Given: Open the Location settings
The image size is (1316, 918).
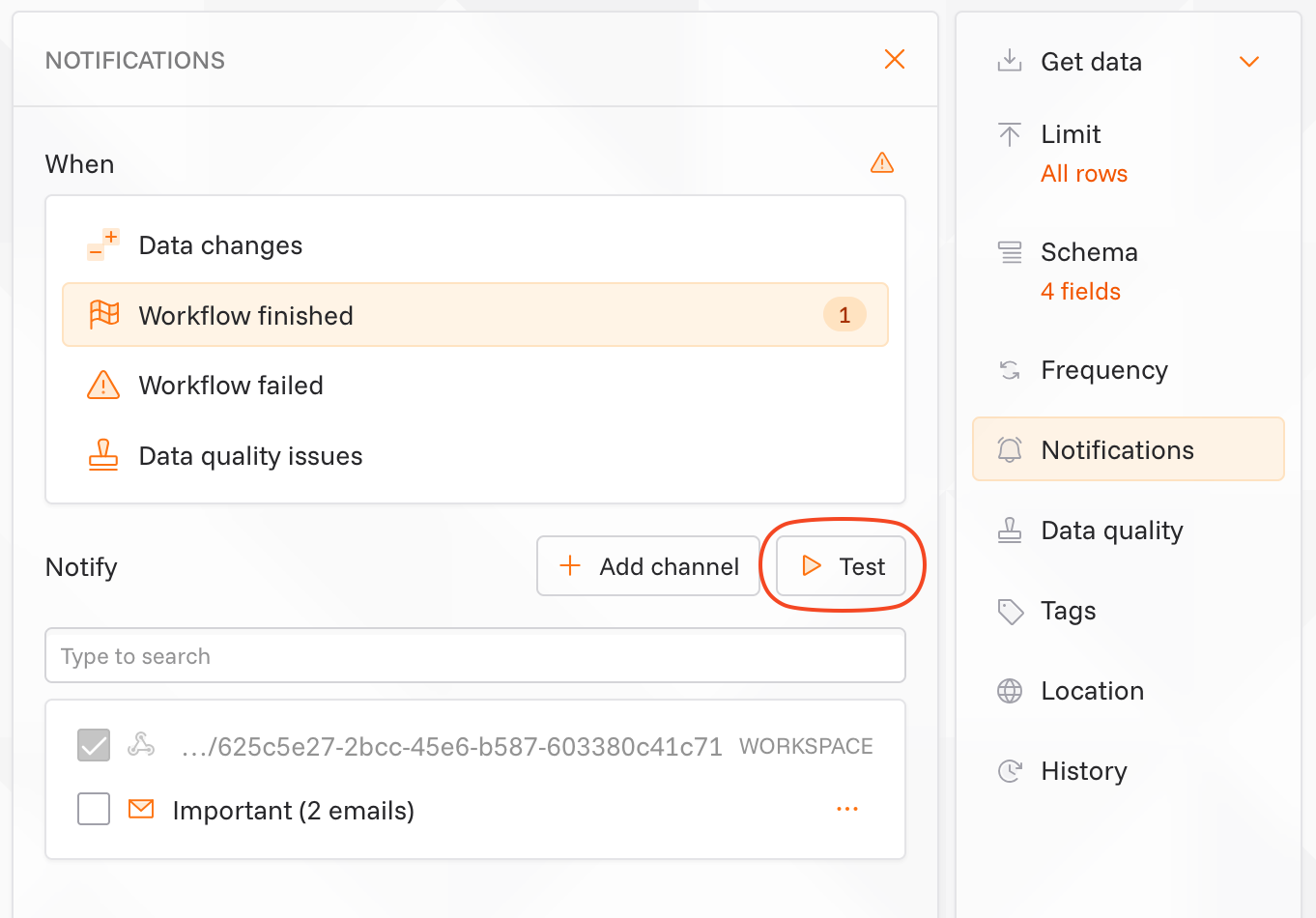Looking at the screenshot, I should pyautogui.click(x=1129, y=691).
